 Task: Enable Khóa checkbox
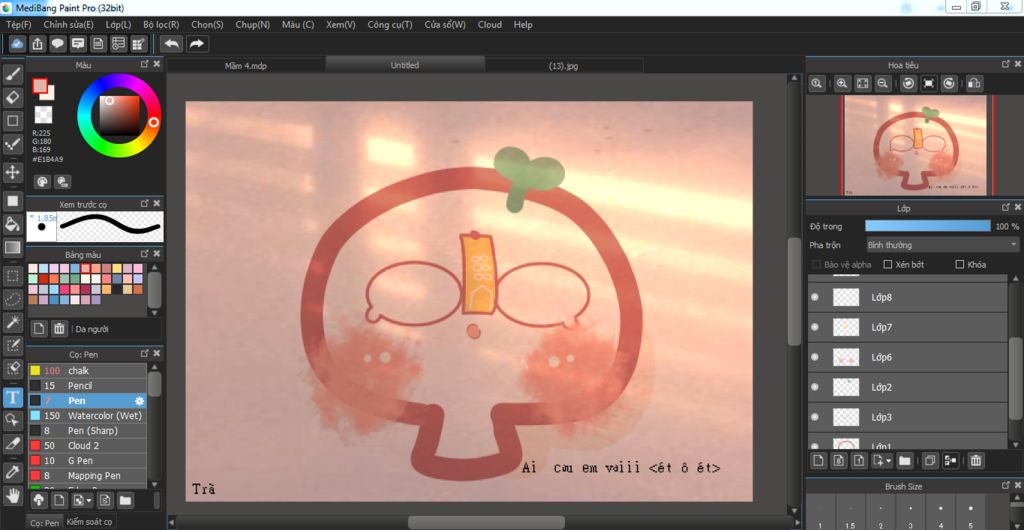959,264
